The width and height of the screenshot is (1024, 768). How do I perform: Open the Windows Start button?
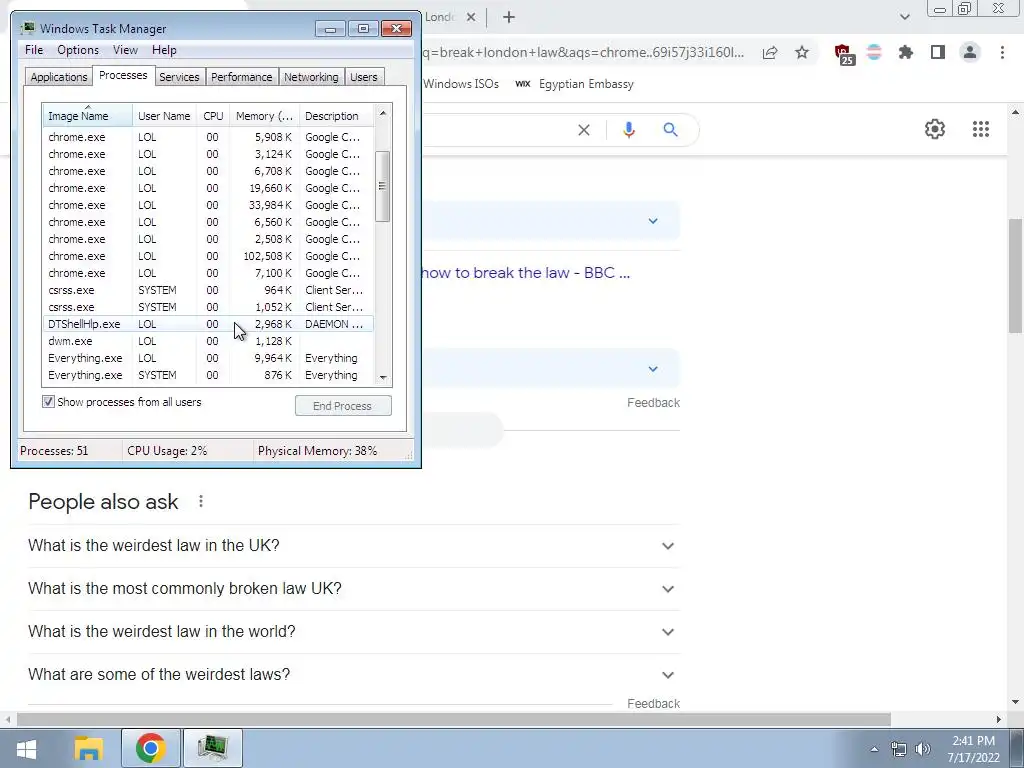coord(26,748)
